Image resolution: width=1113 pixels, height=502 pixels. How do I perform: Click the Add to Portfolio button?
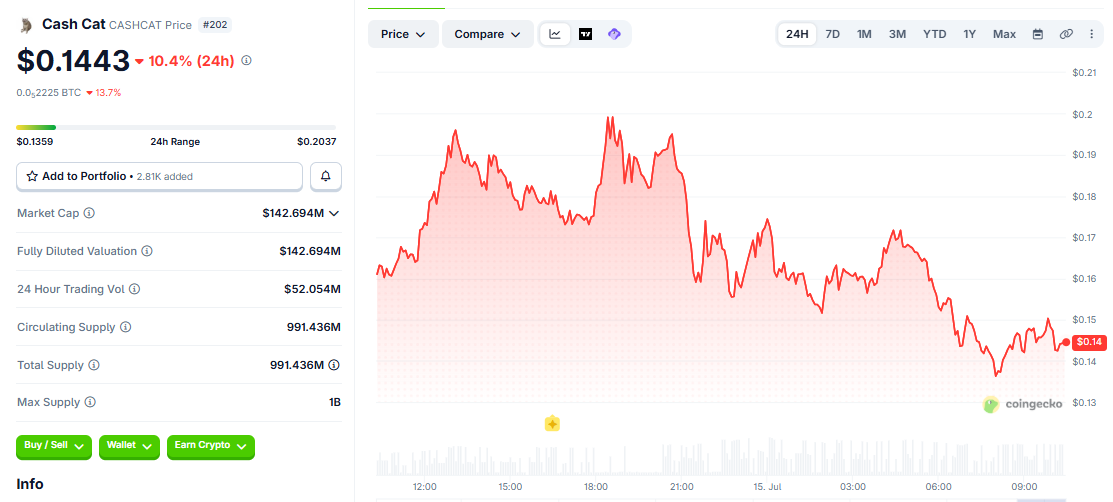(160, 176)
